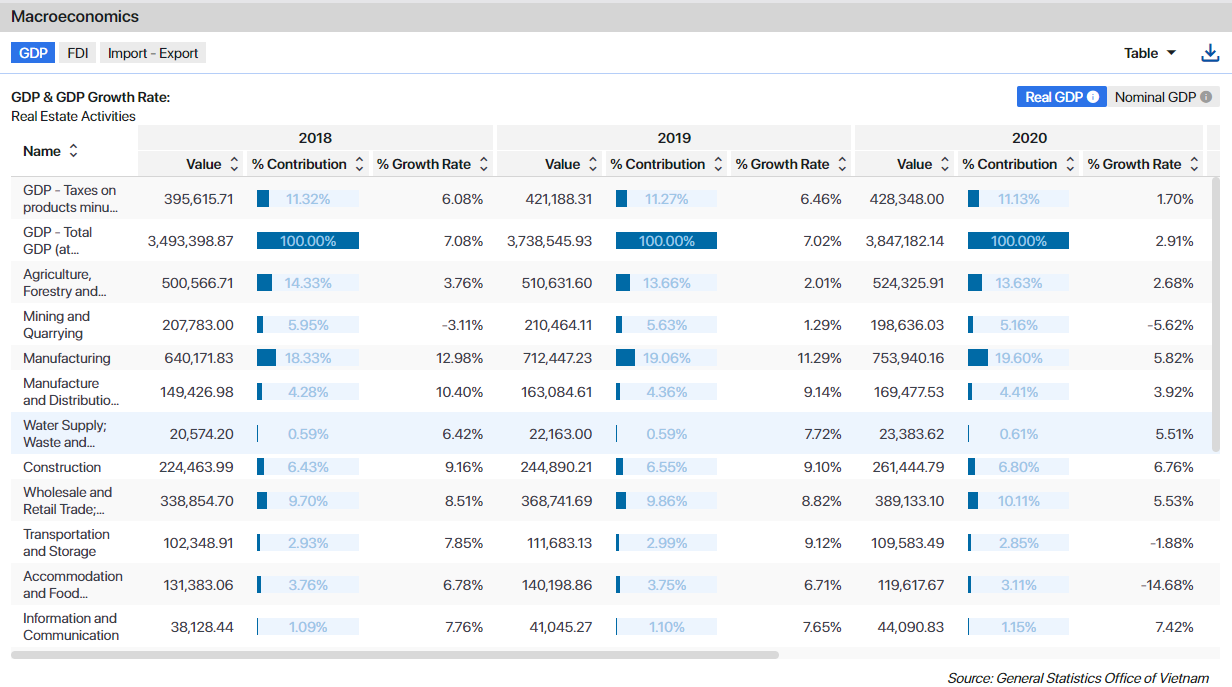This screenshot has height=687, width=1232.
Task: Click the Manufacturing row name
Action: point(67,358)
